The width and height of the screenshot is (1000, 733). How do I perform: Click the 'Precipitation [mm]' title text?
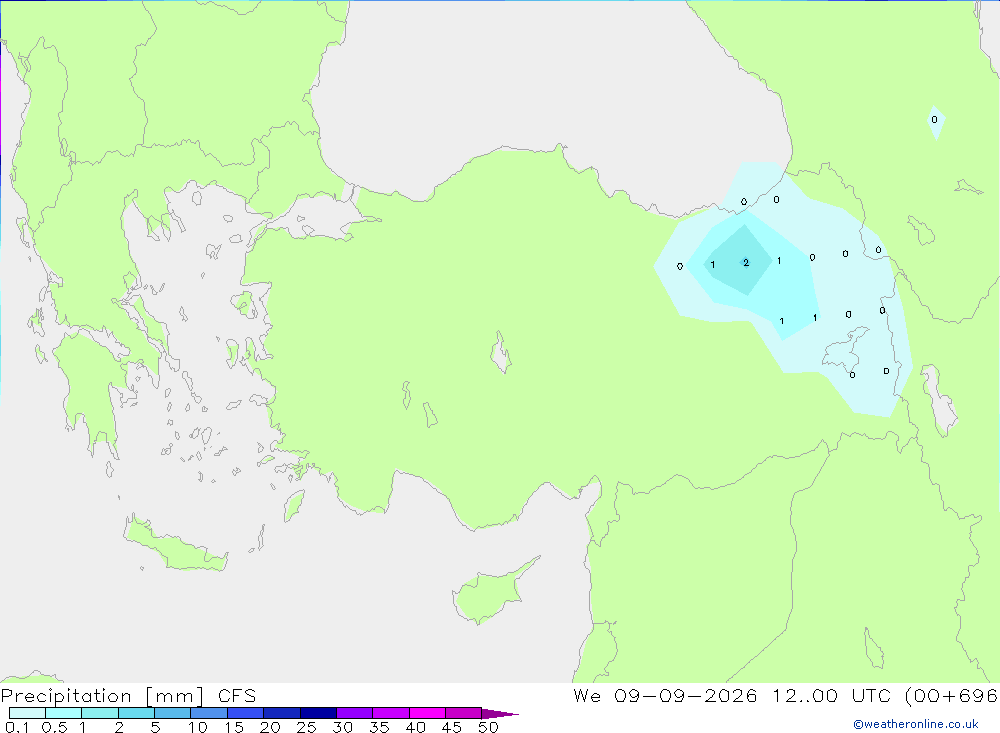click(102, 696)
